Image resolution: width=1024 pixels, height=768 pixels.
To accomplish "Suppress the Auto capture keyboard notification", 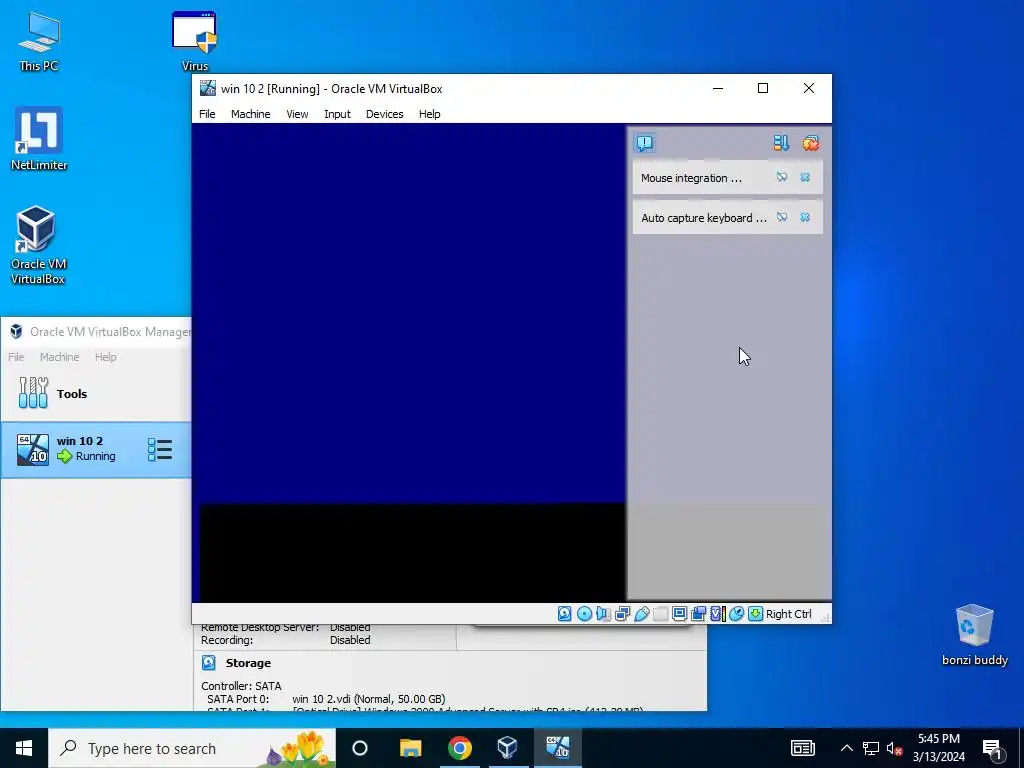I will click(x=782, y=217).
